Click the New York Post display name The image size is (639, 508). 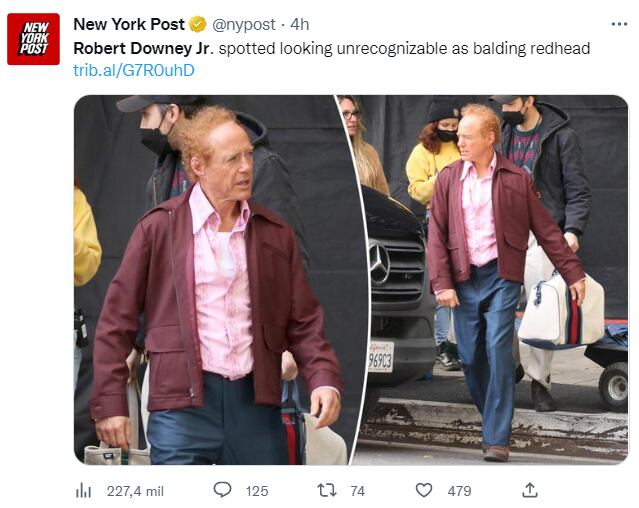coord(129,24)
